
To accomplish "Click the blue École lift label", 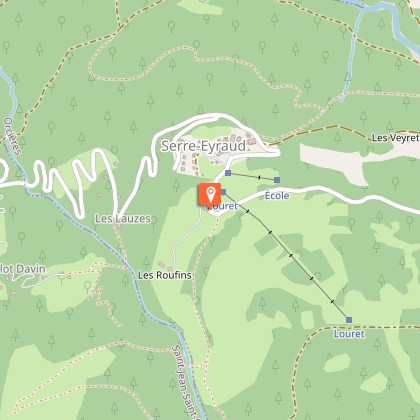I will coord(277,196).
